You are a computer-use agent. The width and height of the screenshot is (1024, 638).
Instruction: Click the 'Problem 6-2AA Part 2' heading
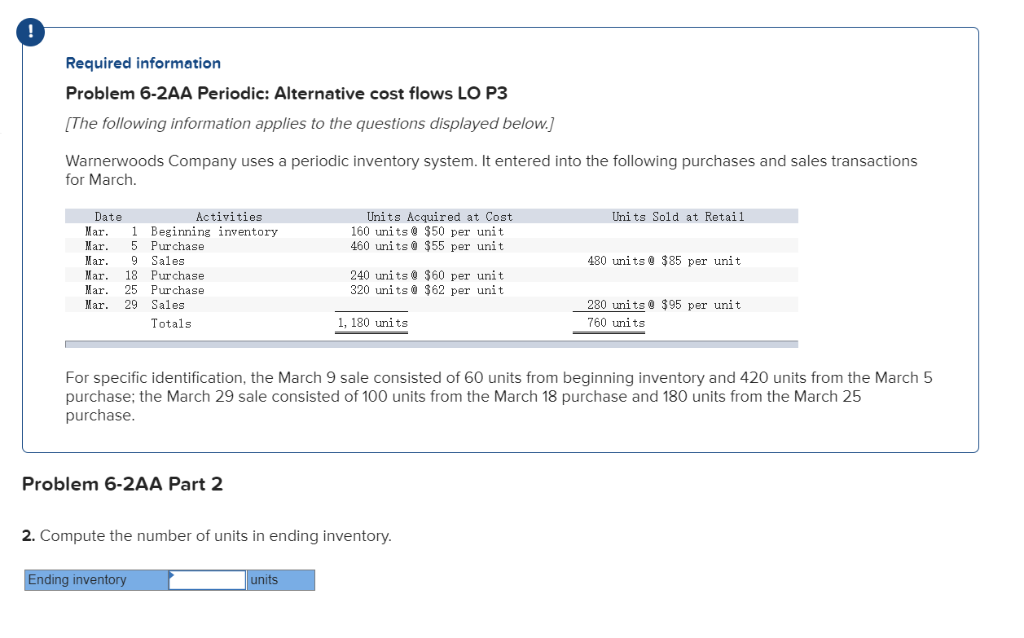(x=122, y=484)
